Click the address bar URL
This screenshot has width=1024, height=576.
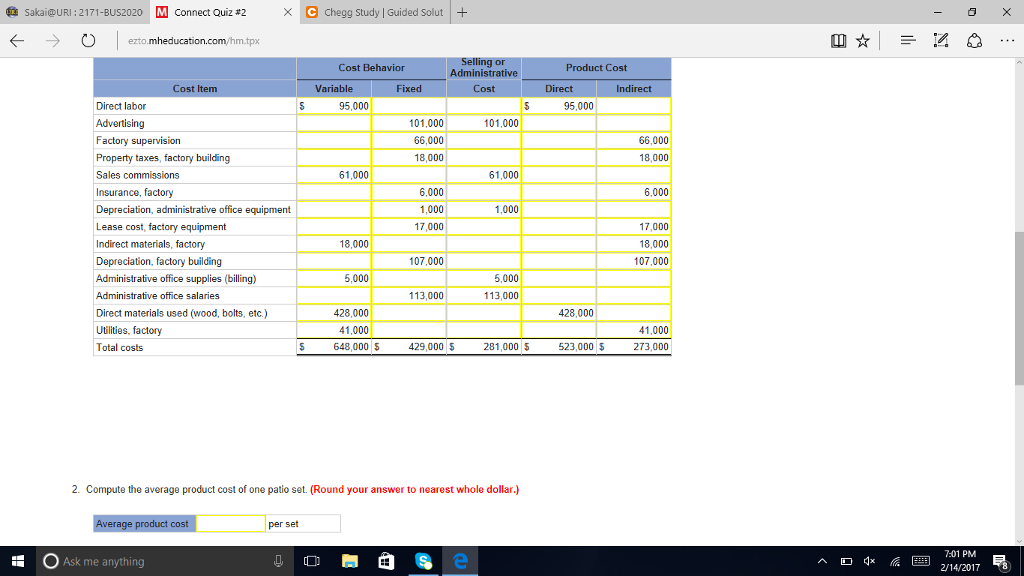pos(194,40)
